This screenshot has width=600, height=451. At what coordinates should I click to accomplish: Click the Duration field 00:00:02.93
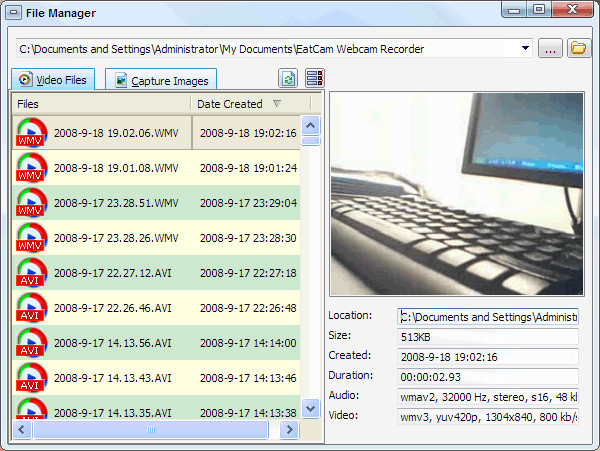click(488, 377)
